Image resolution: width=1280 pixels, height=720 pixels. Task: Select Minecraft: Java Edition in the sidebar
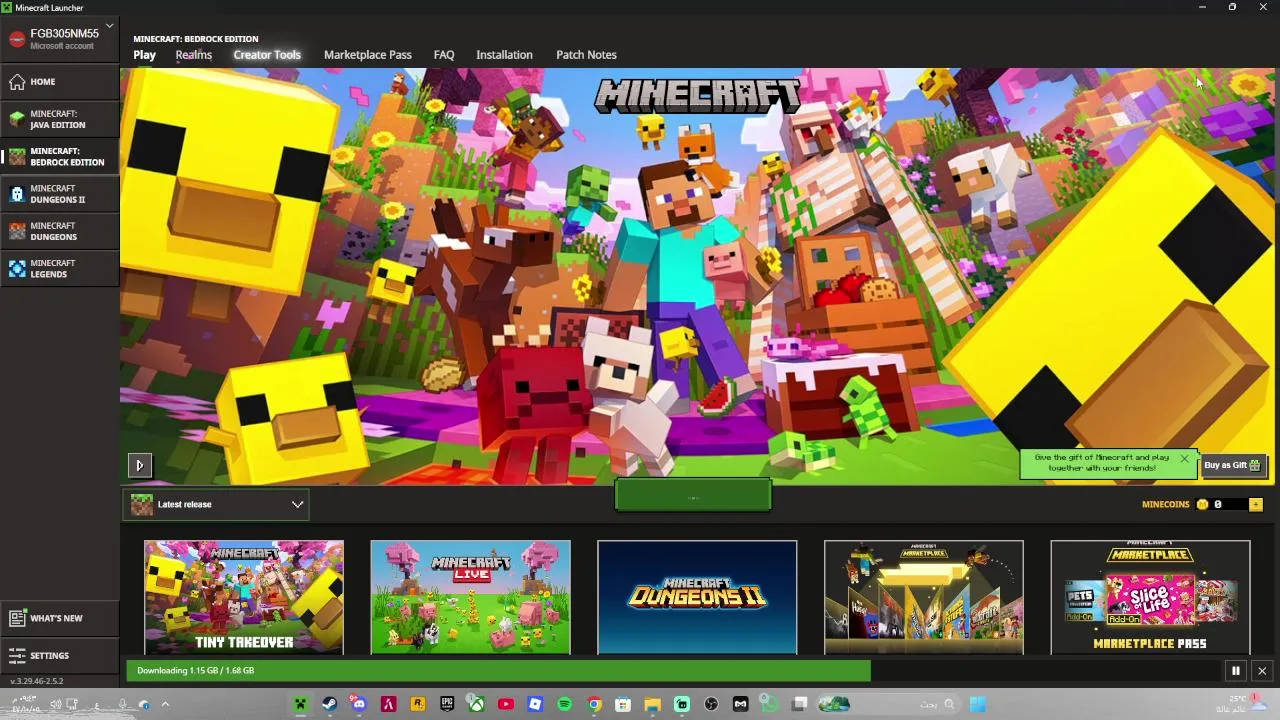pyautogui.click(x=60, y=119)
